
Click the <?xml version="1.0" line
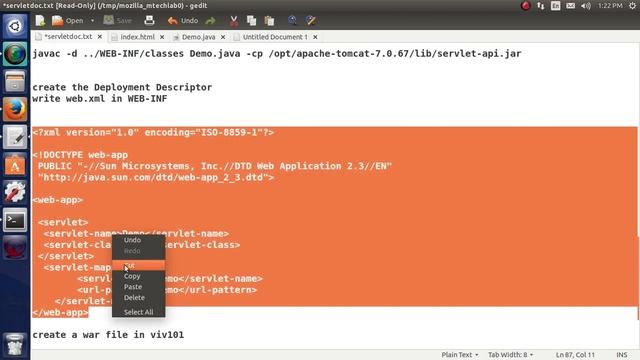tap(153, 132)
